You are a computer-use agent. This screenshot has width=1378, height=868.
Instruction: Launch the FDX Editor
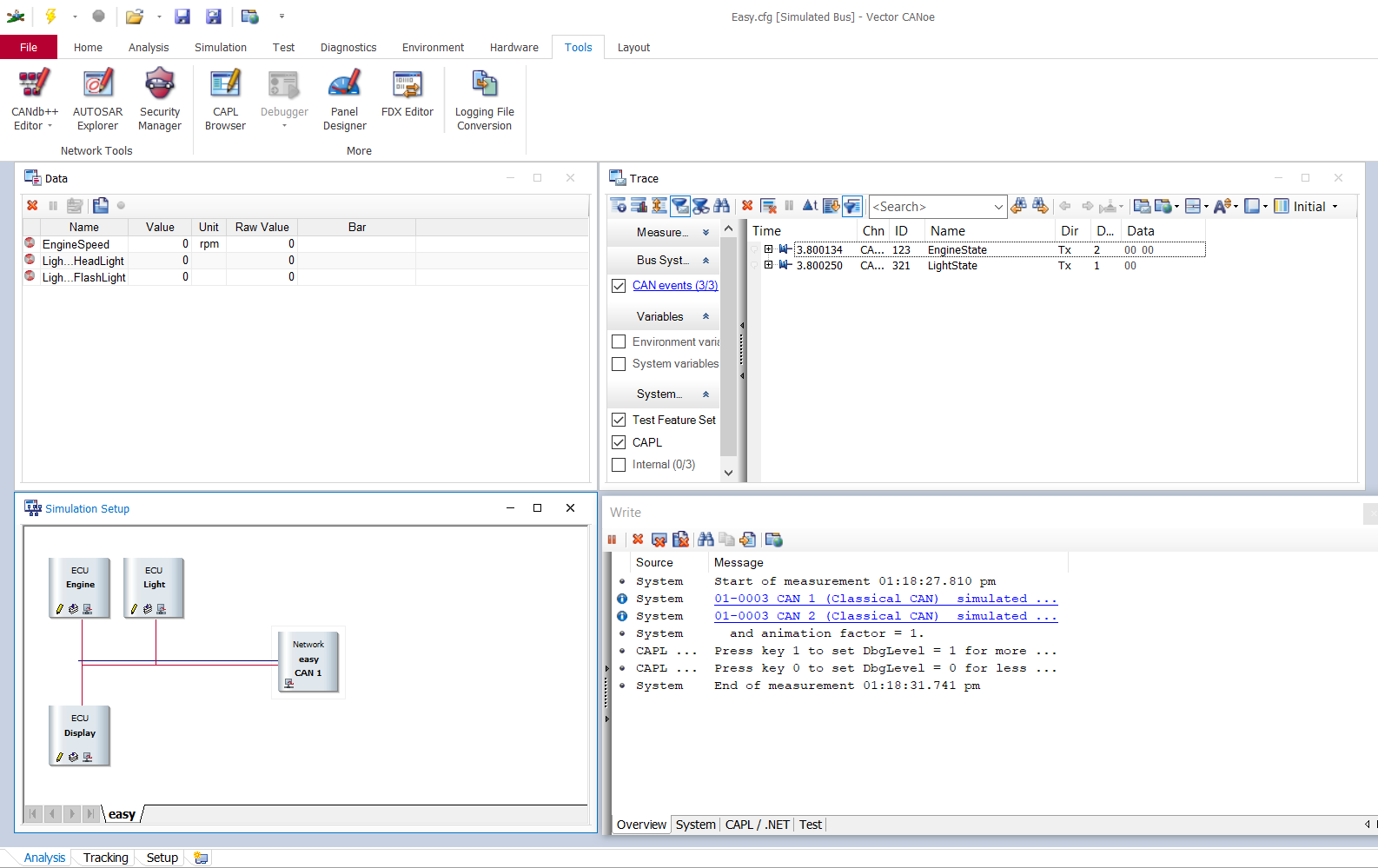pos(407,93)
